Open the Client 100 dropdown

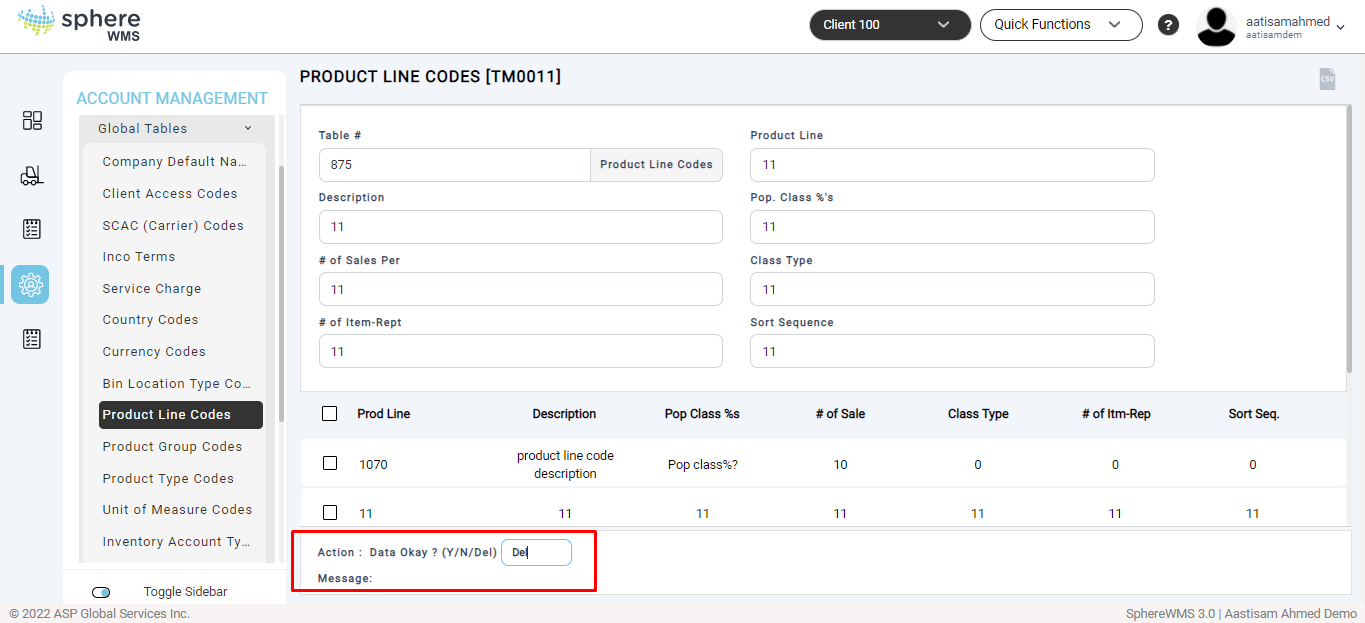pyautogui.click(x=889, y=25)
